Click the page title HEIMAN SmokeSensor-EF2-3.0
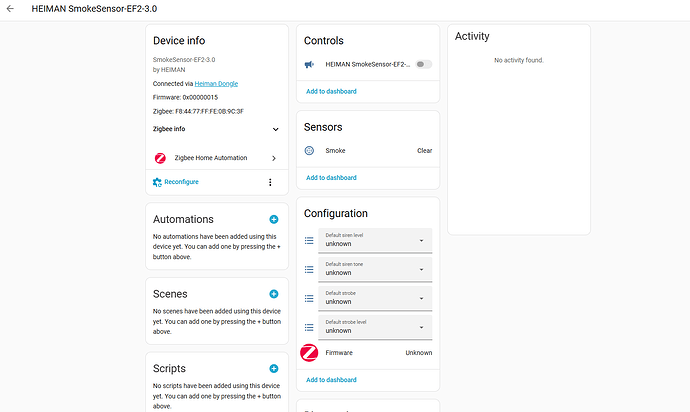Viewport: 690px width, 412px height. coord(94,9)
